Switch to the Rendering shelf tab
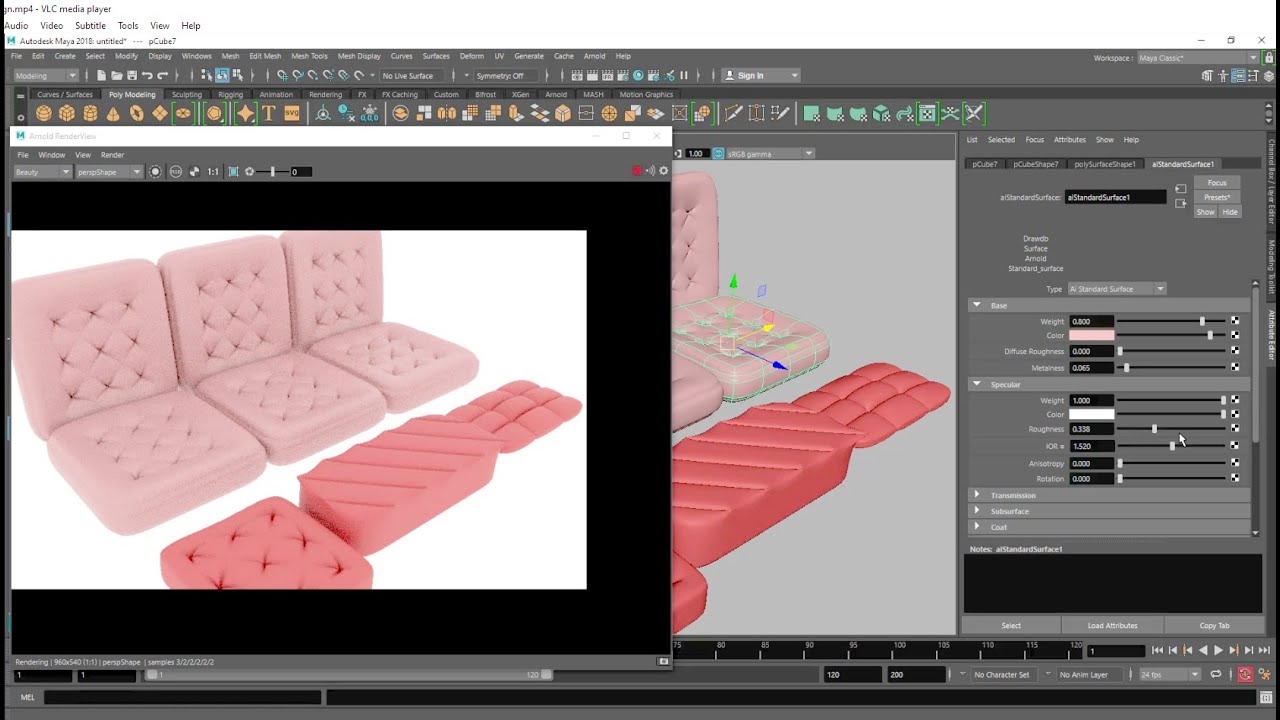 click(325, 95)
